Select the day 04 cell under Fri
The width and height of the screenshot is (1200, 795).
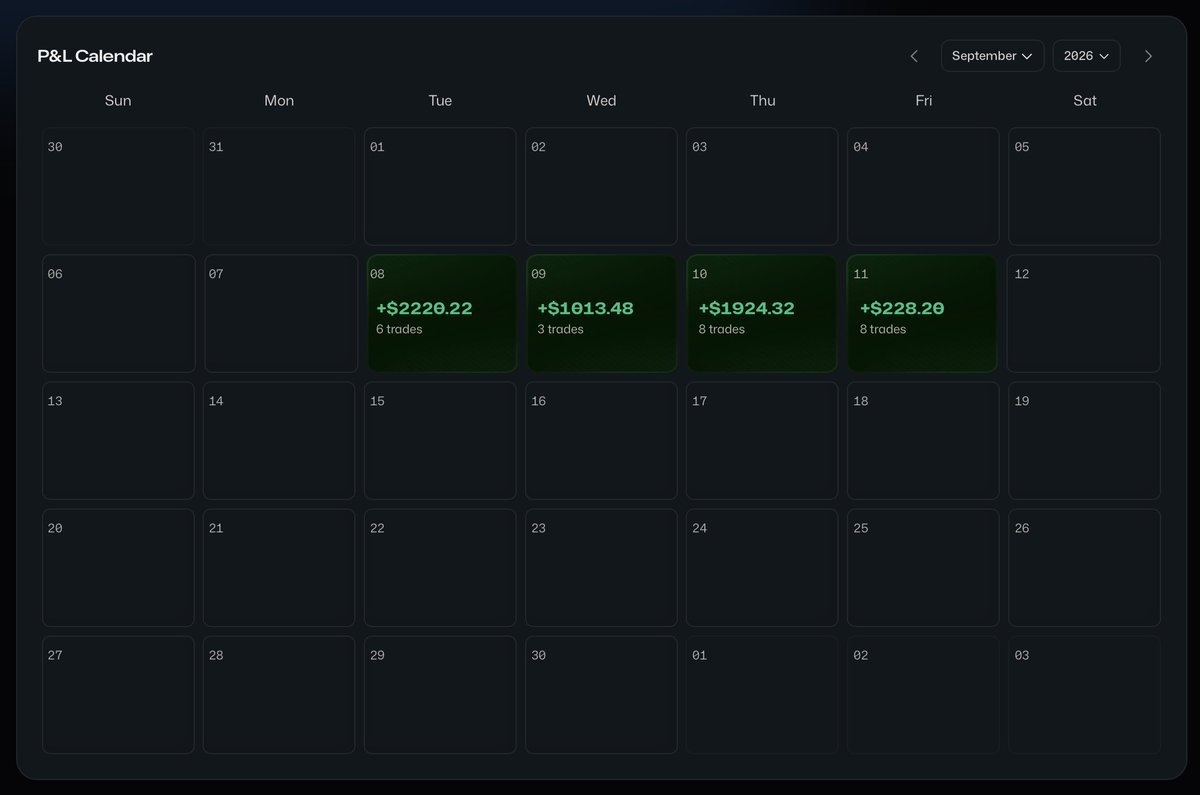[x=923, y=187]
